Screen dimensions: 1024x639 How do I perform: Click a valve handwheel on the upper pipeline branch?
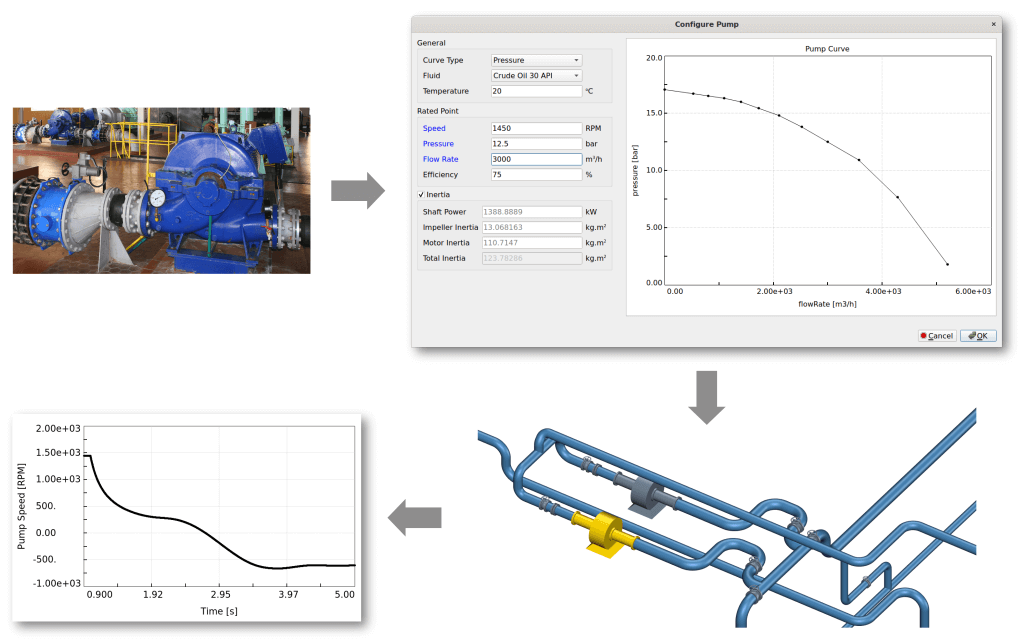[588, 461]
